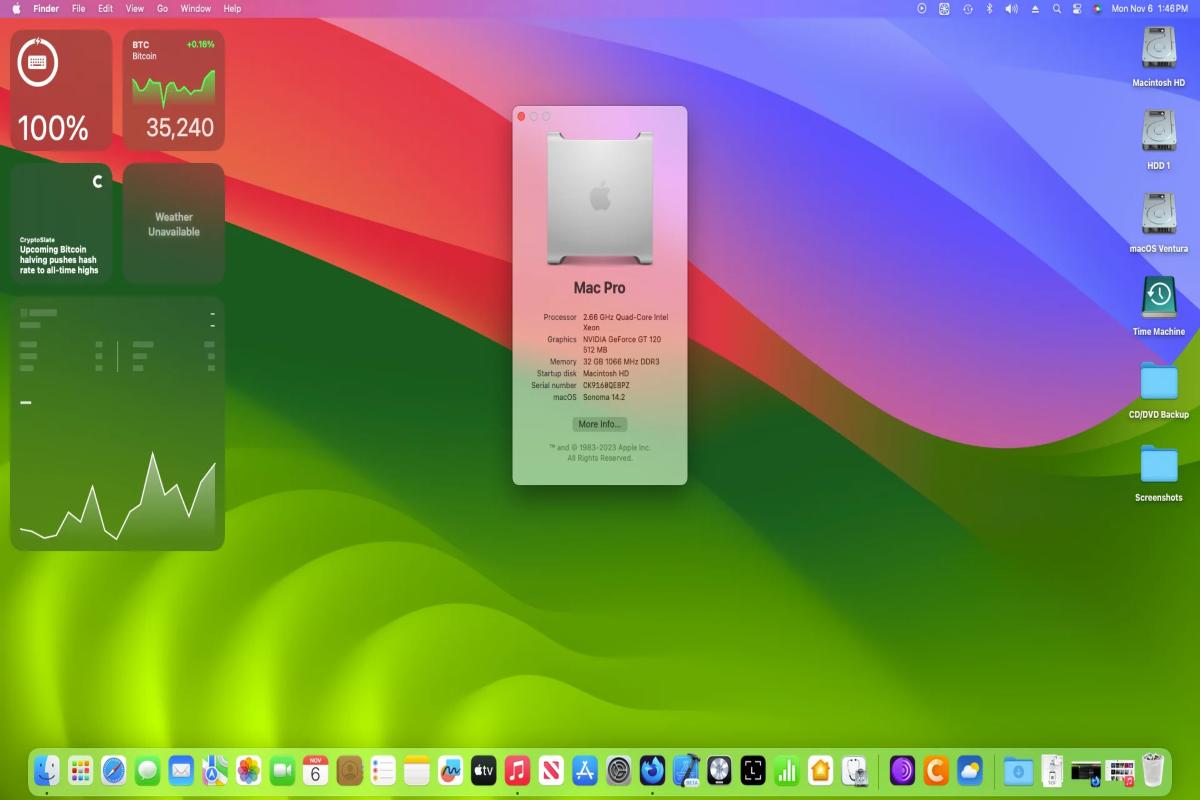Open Time Machine menu bar status
The image size is (1200, 800).
[968, 8]
